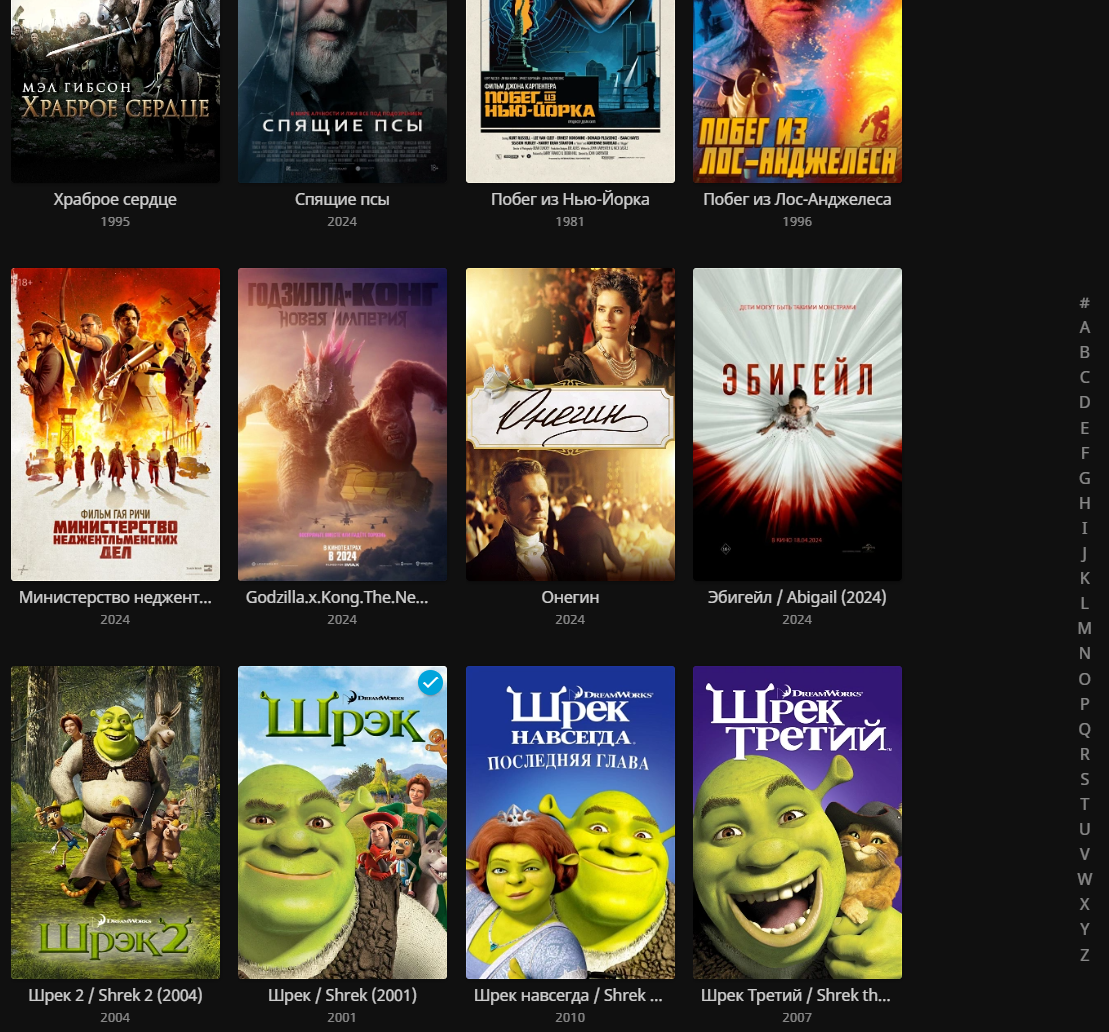Open the Побег из Нью-Йорка title link

point(570,199)
